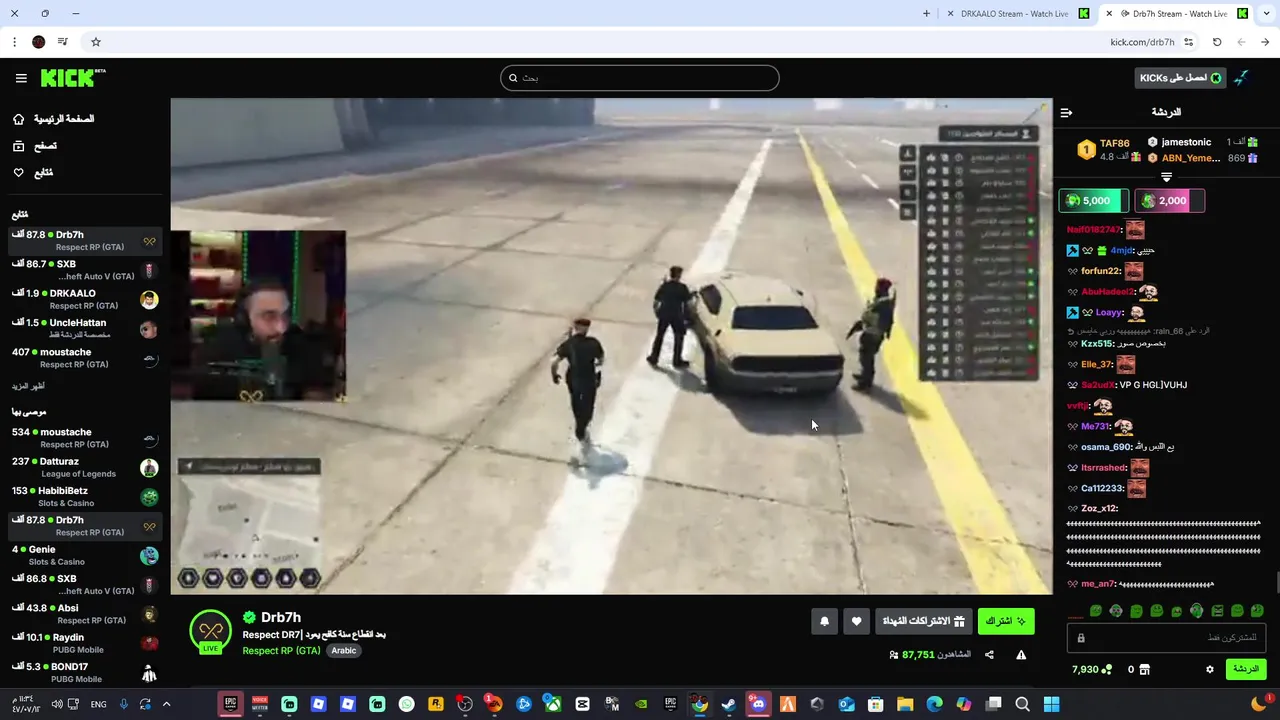Collapse the chat panel arrow icon
Viewport: 1280px width, 720px height.
tap(1066, 112)
